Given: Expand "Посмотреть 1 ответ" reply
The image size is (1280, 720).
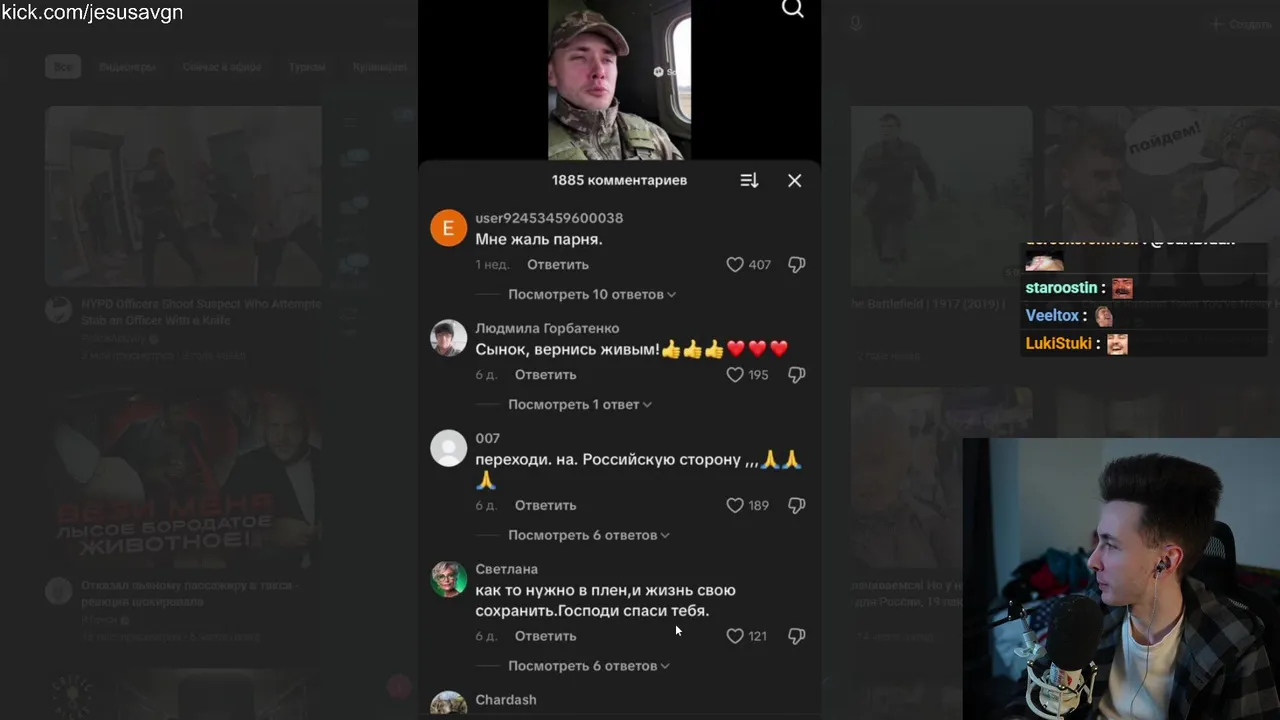Looking at the screenshot, I should pyautogui.click(x=580, y=404).
